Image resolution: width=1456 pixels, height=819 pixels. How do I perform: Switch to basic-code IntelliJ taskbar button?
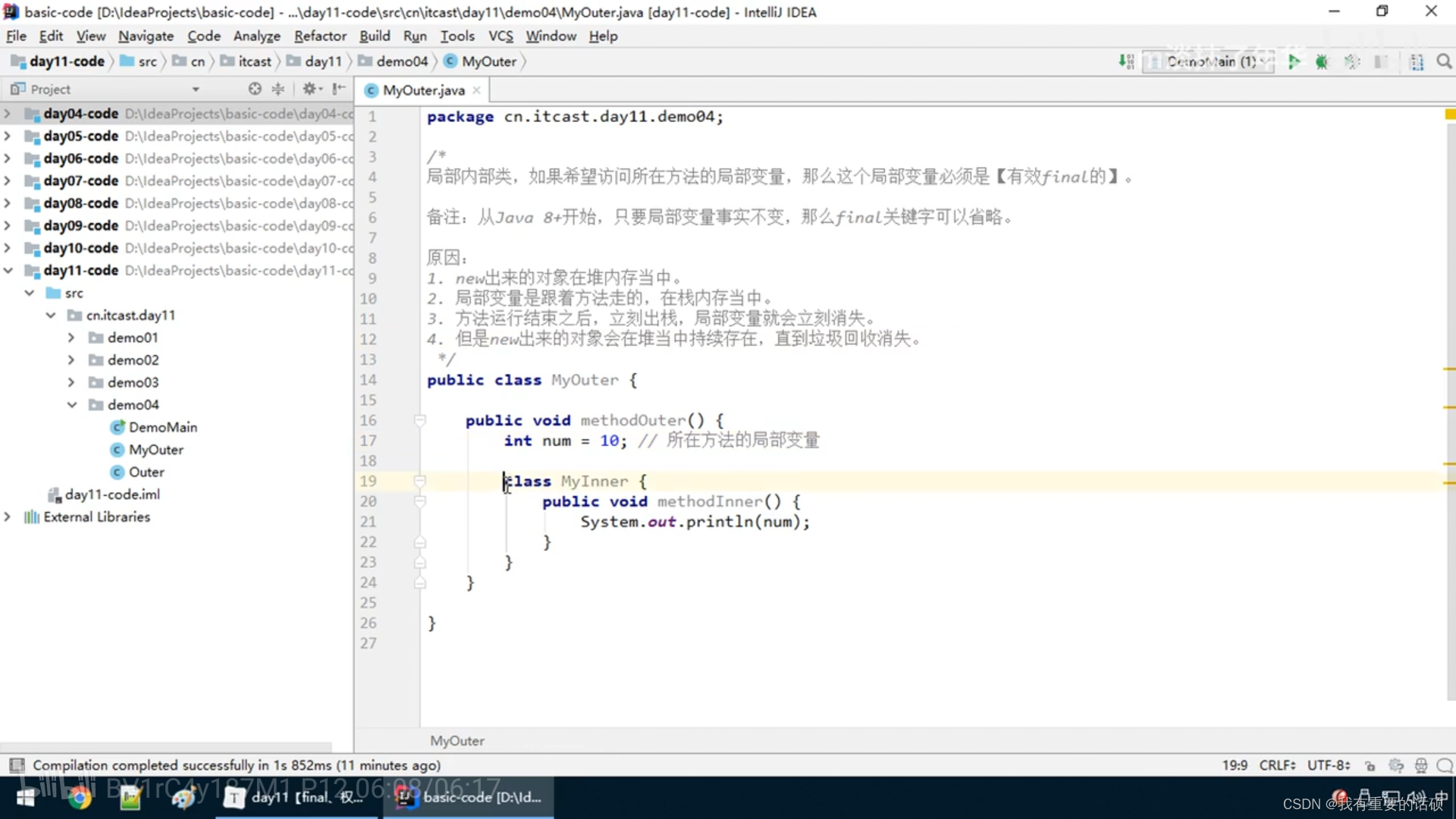click(469, 797)
